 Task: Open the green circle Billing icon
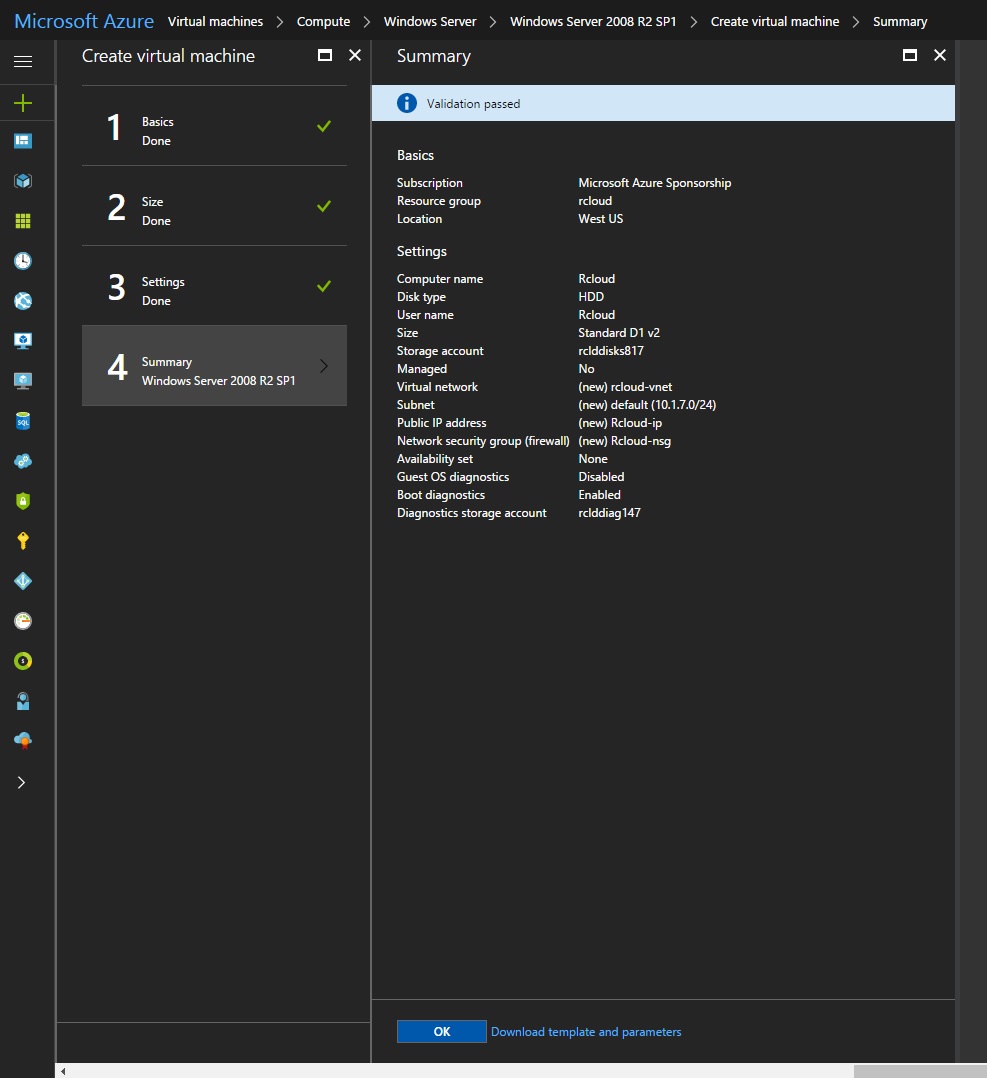tap(22, 661)
